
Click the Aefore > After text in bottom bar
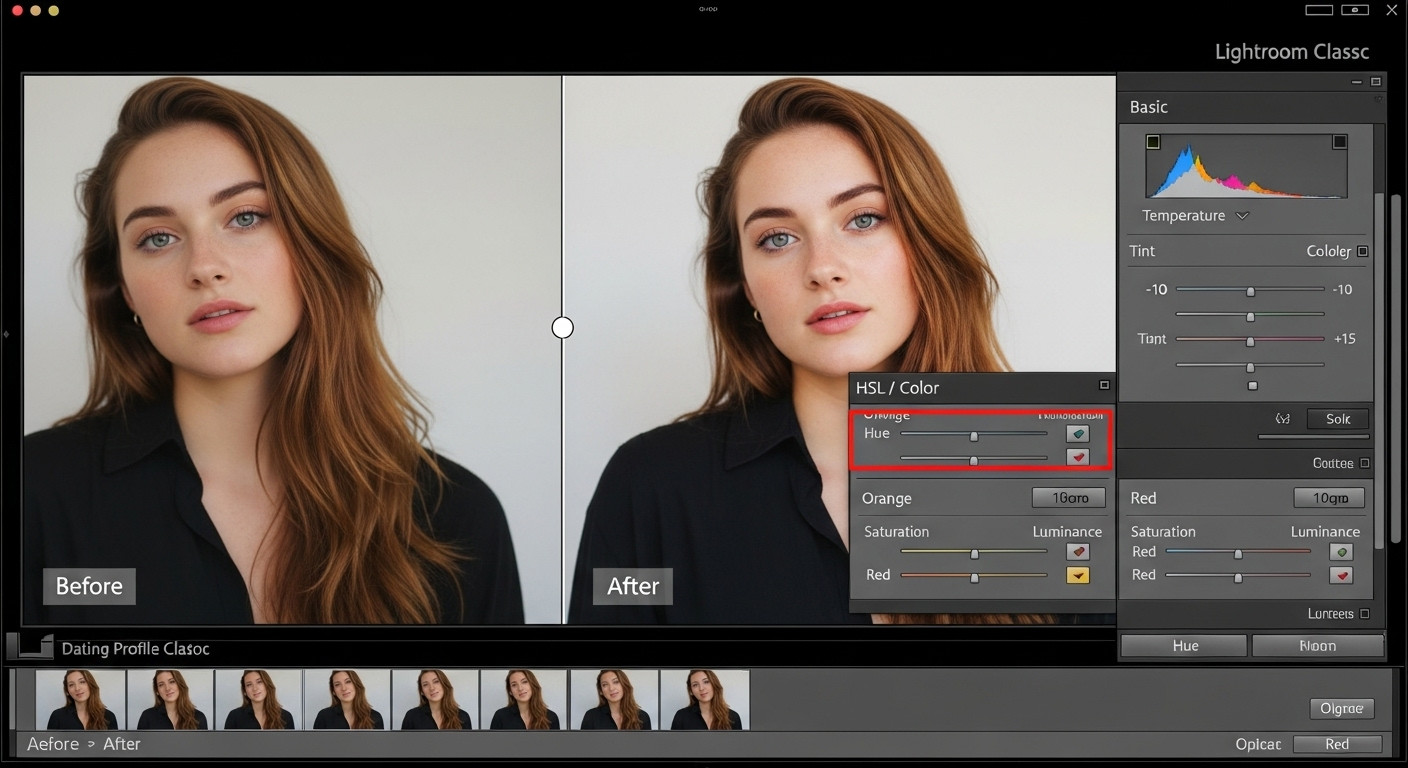point(84,744)
